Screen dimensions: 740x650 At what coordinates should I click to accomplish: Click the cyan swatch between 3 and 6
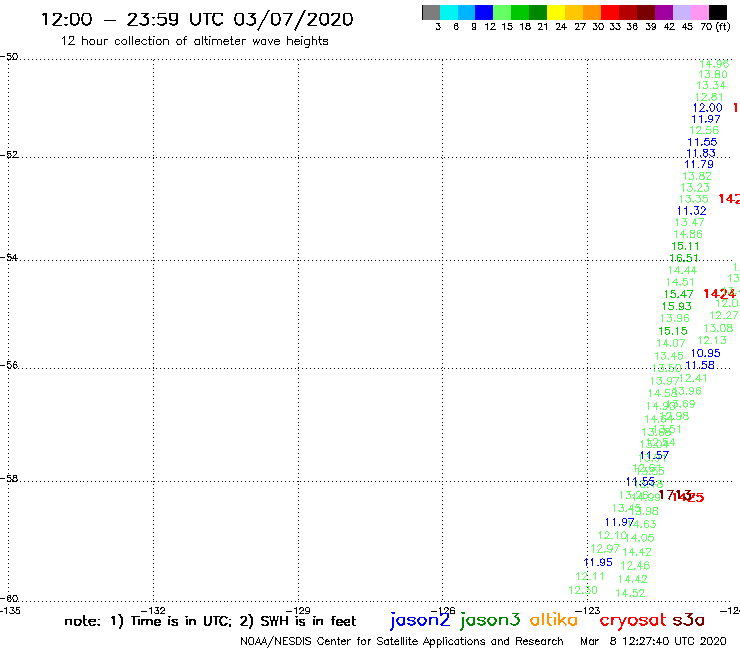[x=449, y=12]
